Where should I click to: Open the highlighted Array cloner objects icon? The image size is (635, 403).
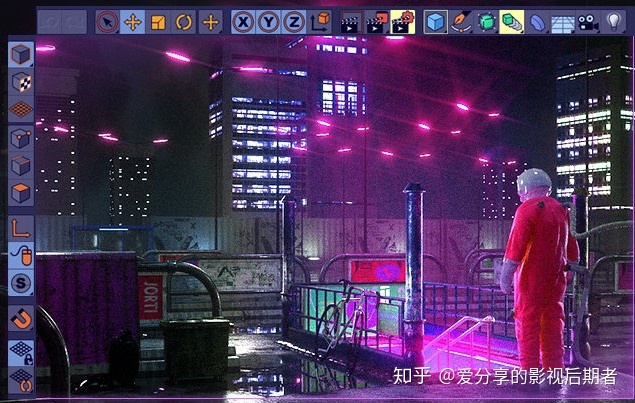(511, 22)
